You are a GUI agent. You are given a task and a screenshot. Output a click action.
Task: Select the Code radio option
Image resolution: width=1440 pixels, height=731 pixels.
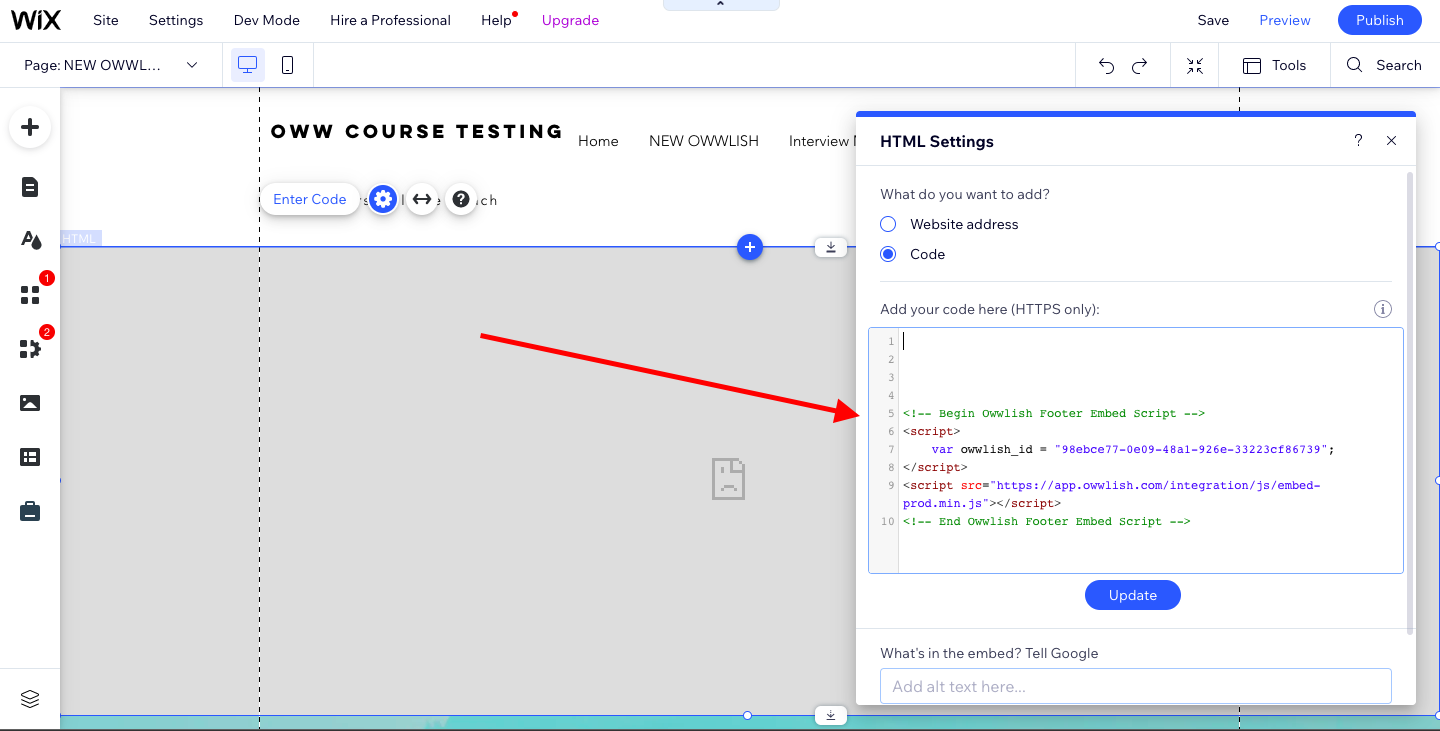888,254
